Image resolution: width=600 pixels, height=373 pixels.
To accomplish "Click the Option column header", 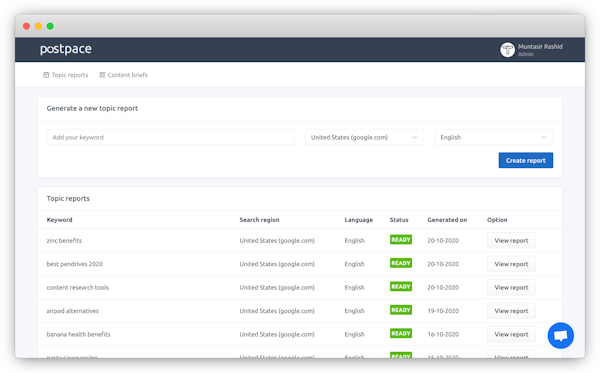I will [497, 220].
